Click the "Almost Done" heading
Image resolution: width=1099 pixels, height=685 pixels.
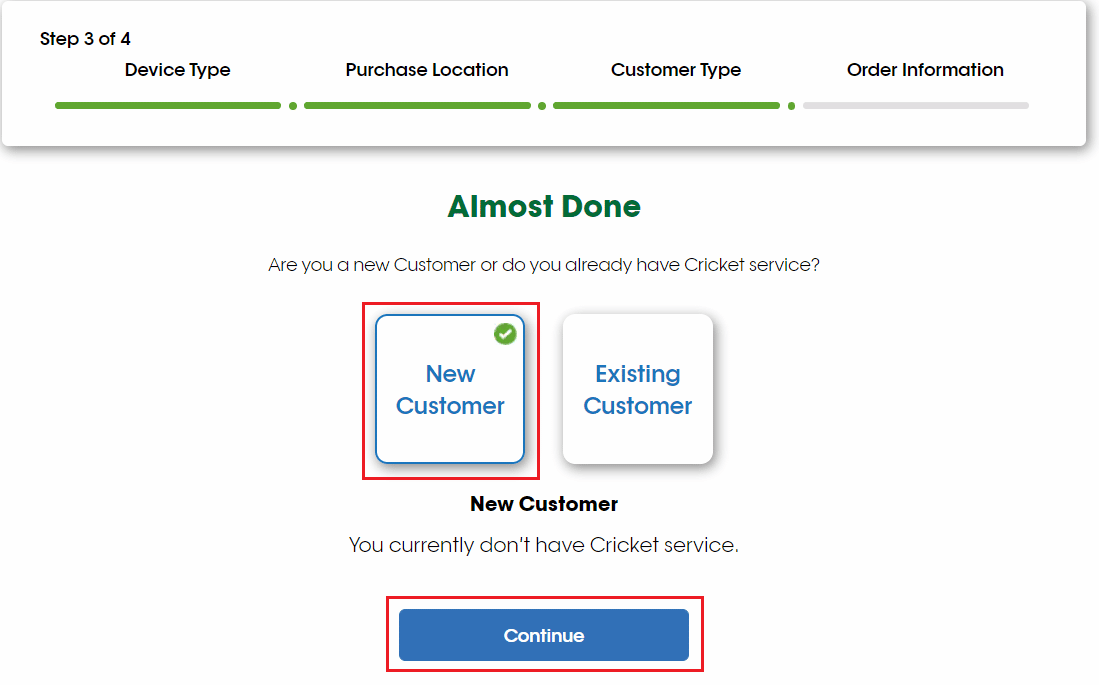tap(544, 206)
